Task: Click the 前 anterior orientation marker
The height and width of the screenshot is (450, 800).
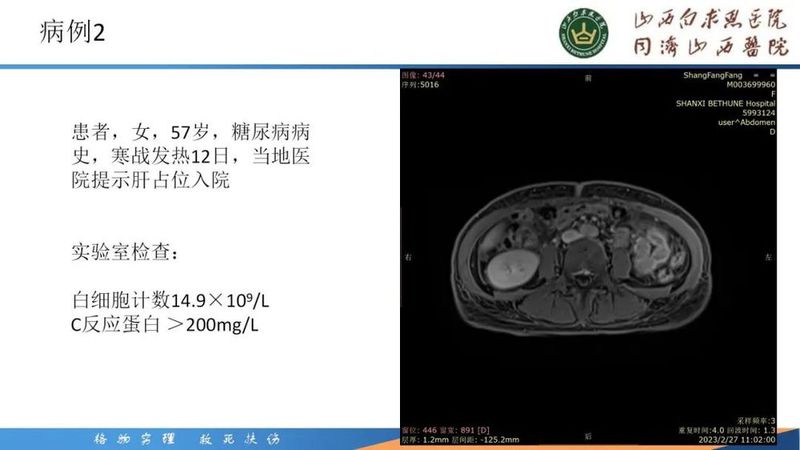Action: point(588,76)
